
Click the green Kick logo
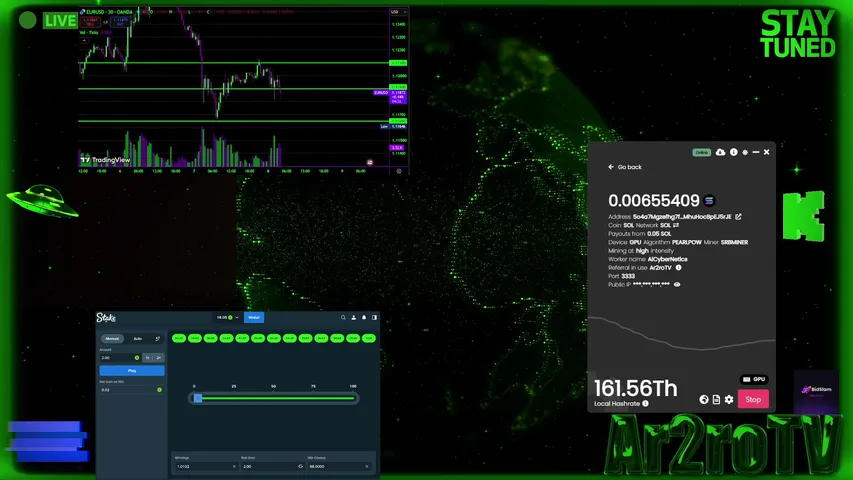pos(804,216)
